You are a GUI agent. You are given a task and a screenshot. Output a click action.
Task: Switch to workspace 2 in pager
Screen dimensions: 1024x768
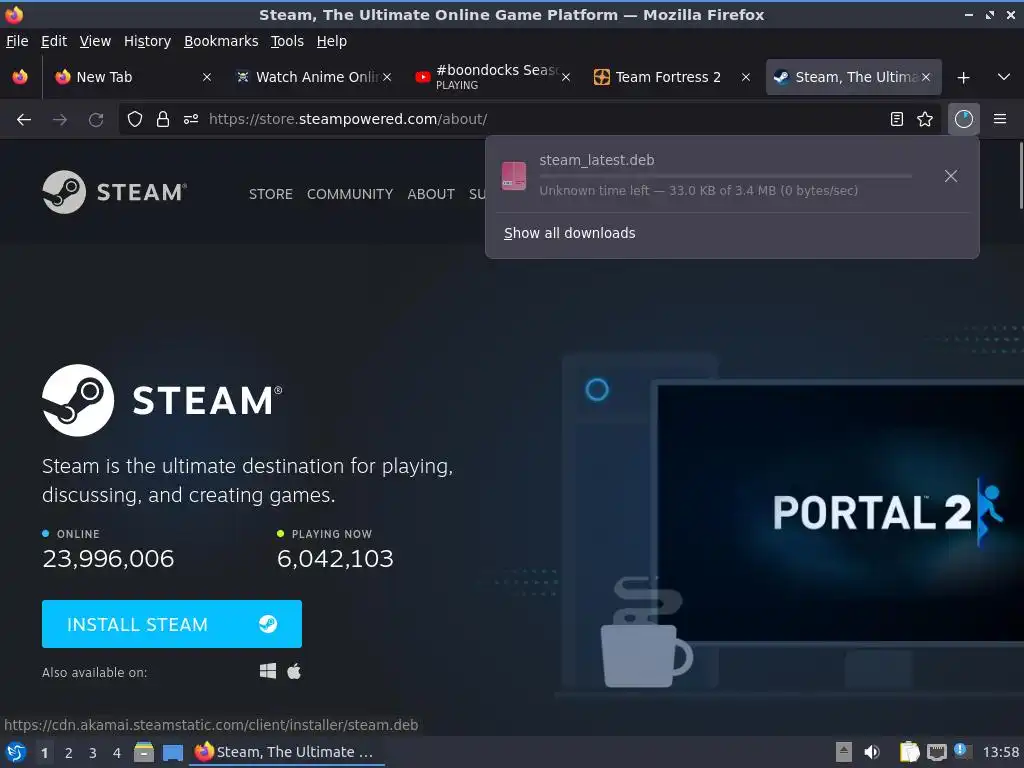[69, 753]
